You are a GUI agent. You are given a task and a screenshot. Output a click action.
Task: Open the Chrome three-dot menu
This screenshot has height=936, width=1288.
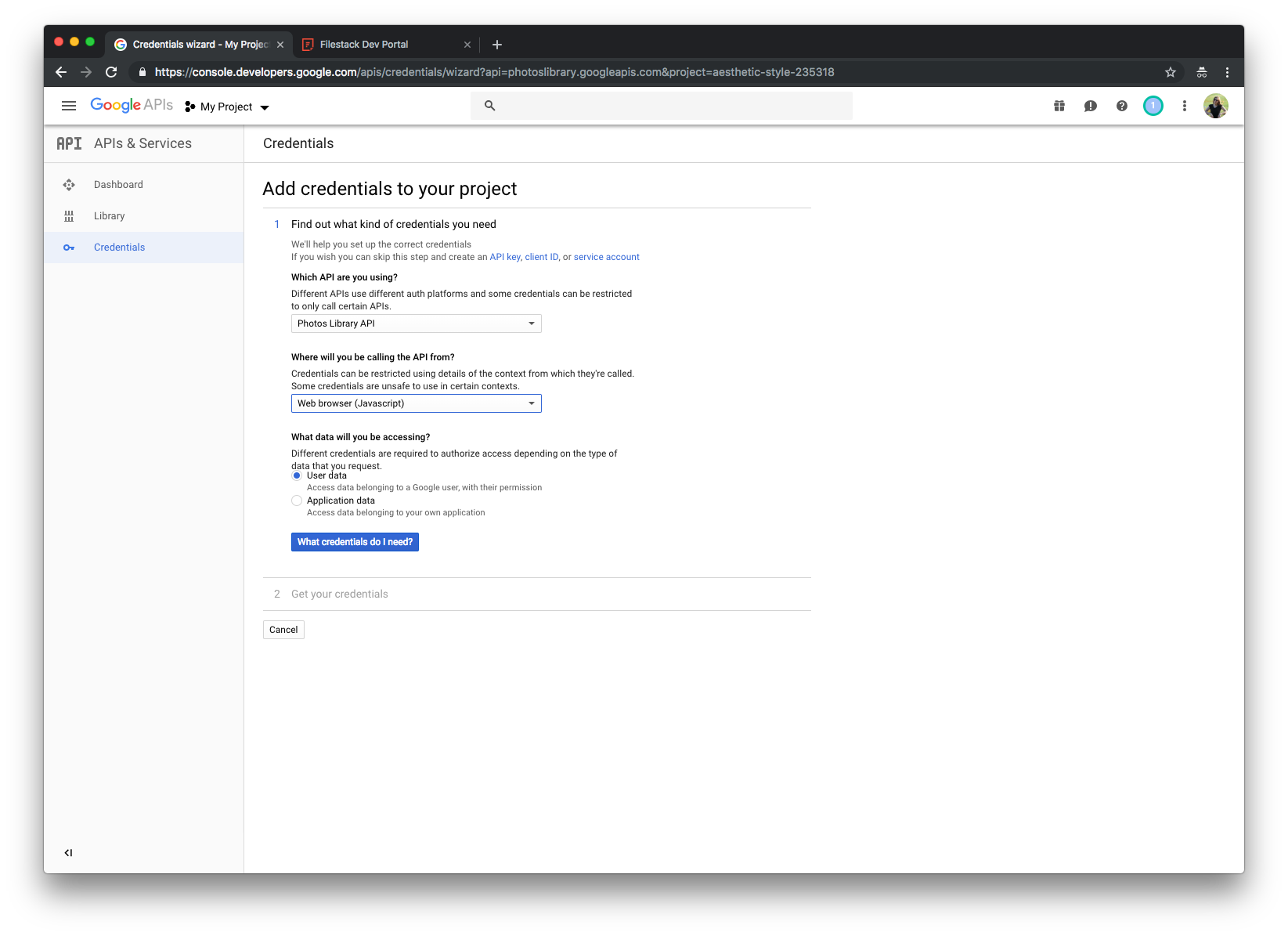[x=1227, y=72]
